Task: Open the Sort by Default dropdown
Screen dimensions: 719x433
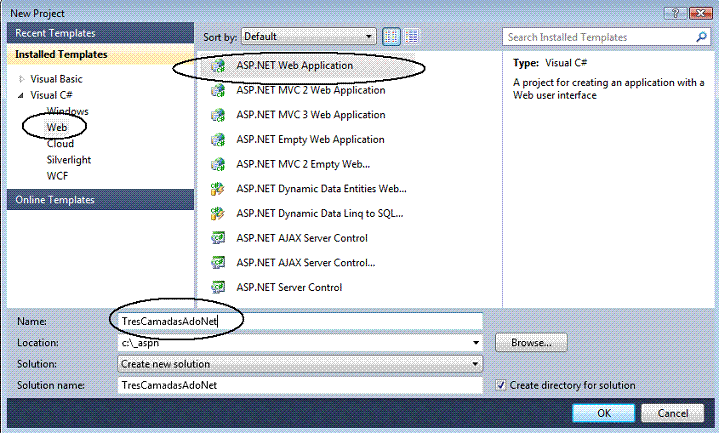Action: tap(309, 37)
